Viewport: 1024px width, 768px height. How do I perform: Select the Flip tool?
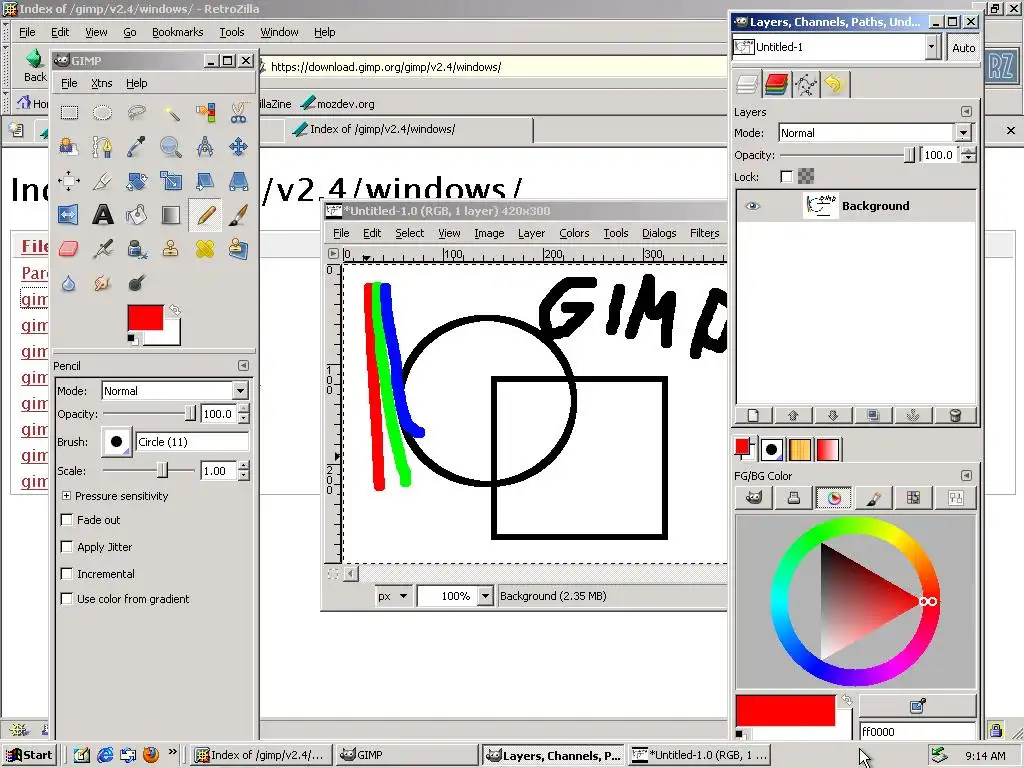pyautogui.click(x=69, y=214)
